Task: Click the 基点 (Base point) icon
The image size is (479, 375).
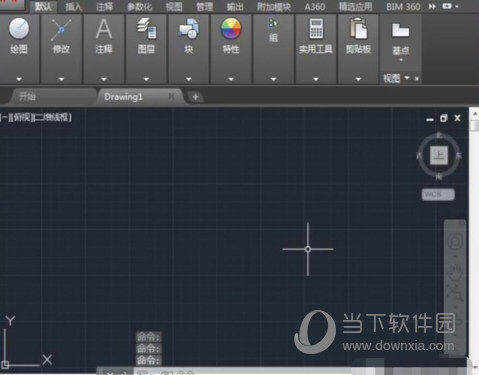Action: [400, 30]
